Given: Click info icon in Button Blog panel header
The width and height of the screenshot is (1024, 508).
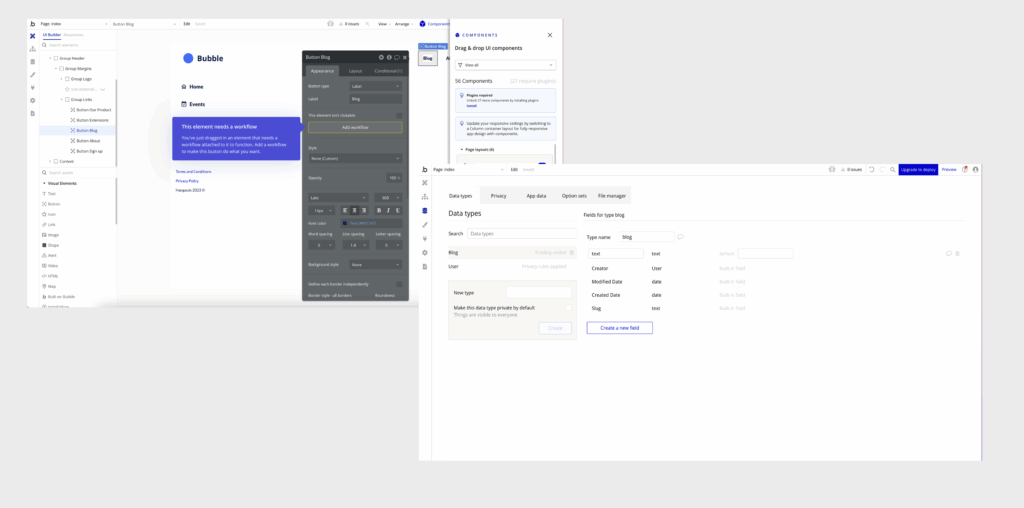Looking at the screenshot, I should click(x=389, y=57).
